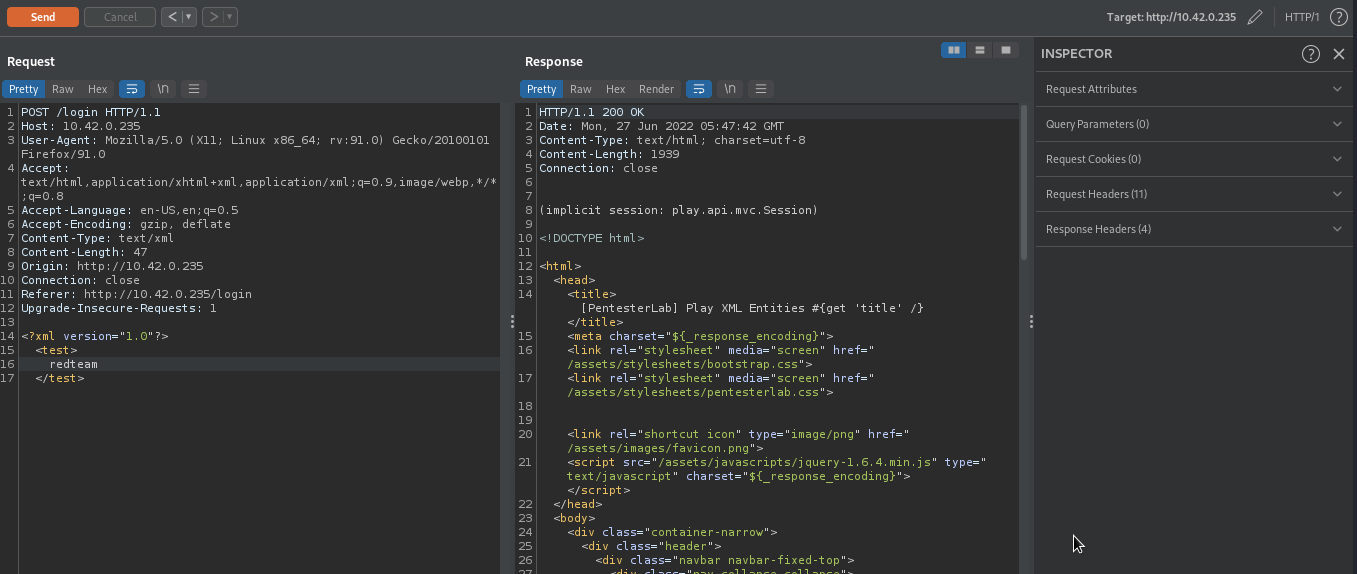Screen dimensions: 1357x574
Task: Click the '(implicit session: play.api.mvc.Session)' line
Action: coord(679,210)
